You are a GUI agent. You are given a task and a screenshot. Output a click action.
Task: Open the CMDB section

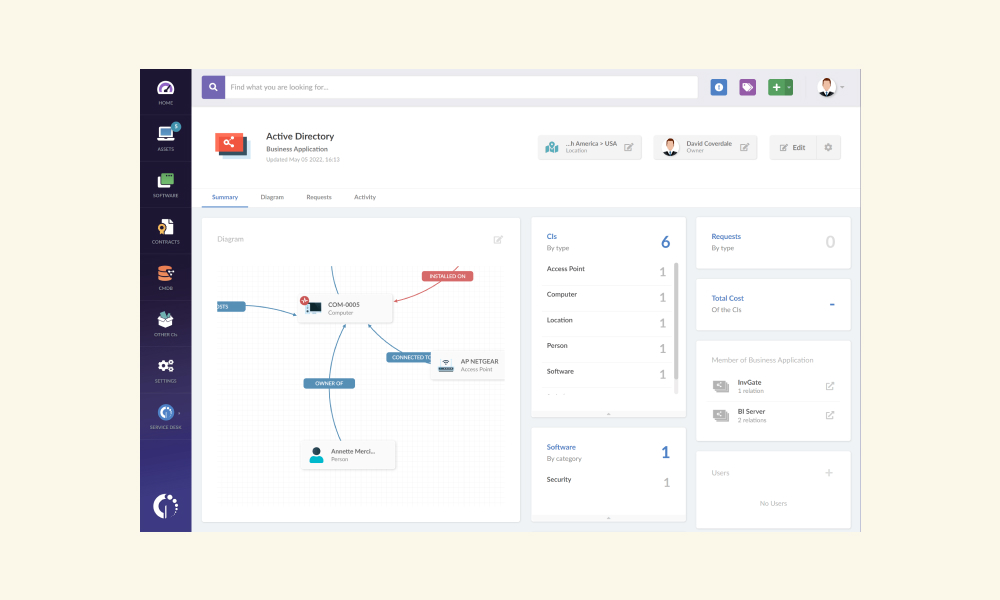coord(165,278)
